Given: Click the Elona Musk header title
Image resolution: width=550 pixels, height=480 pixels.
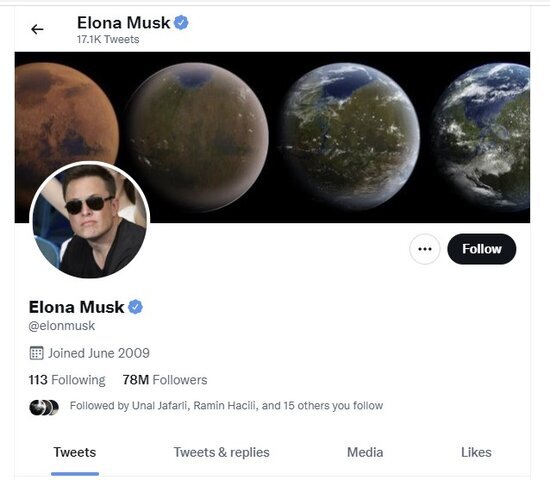Looking at the screenshot, I should pyautogui.click(x=123, y=23).
